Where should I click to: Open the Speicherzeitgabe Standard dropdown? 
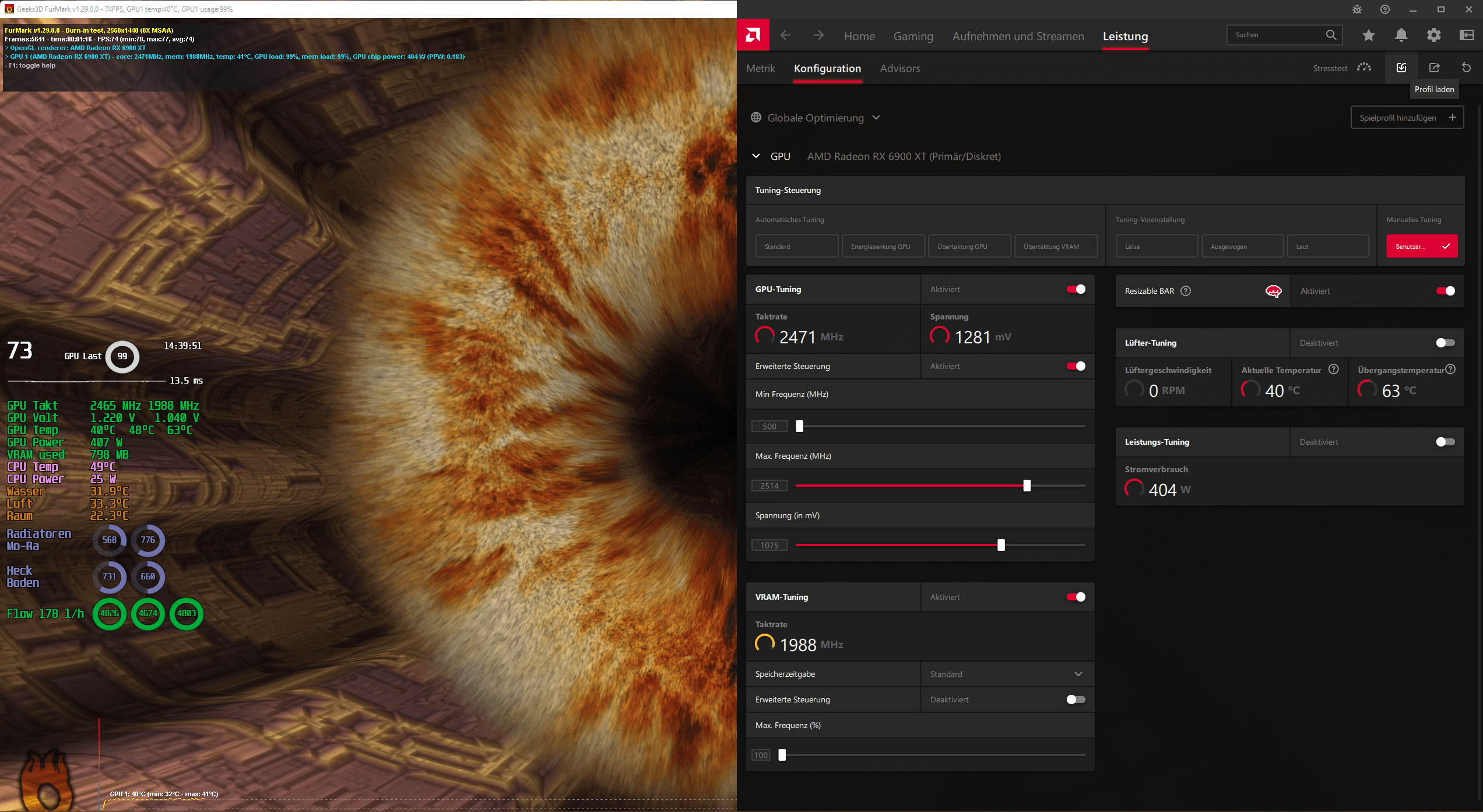pos(1007,674)
